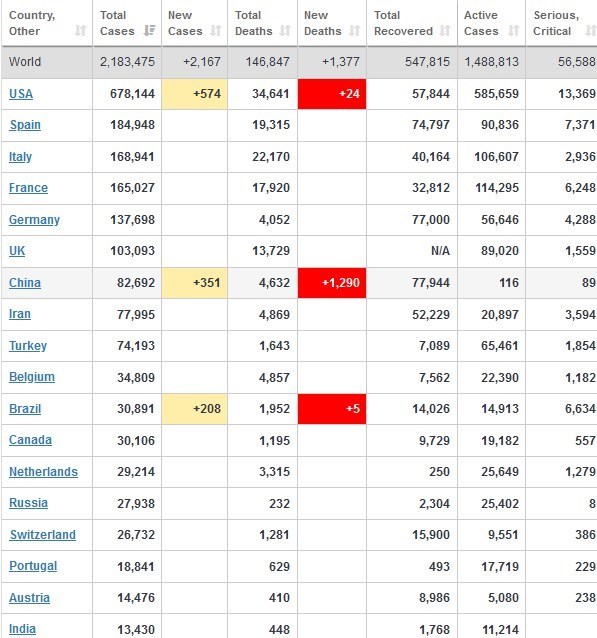The height and width of the screenshot is (638, 597).
Task: Open the Switzerland country link
Action: 43,535
